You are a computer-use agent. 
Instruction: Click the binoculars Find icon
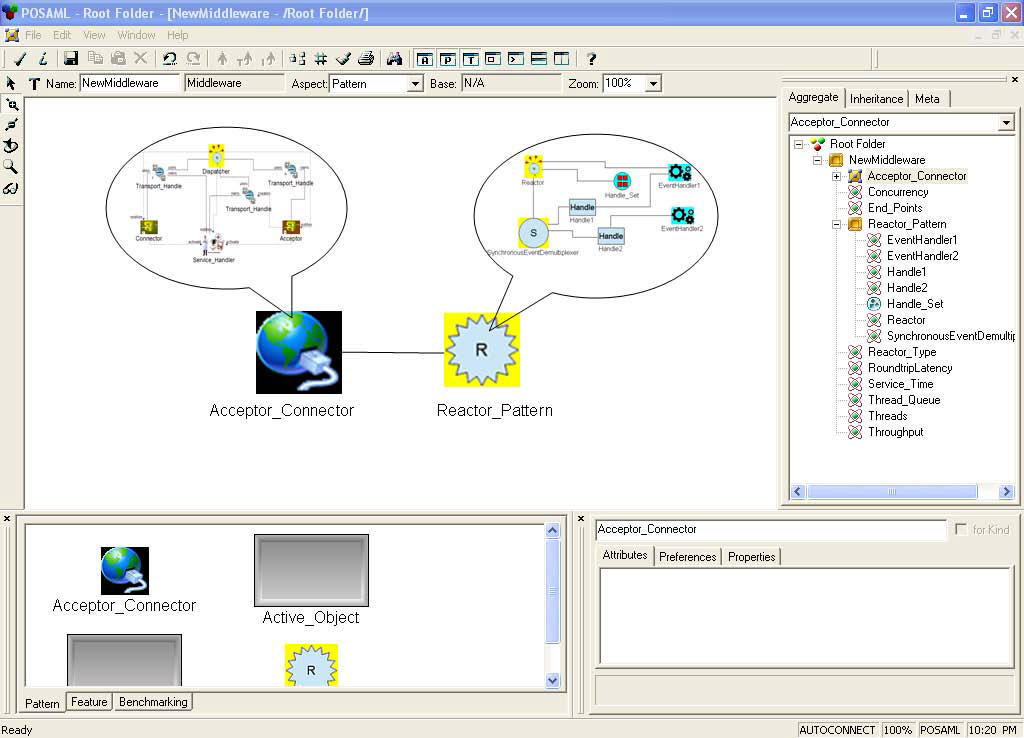pos(394,59)
